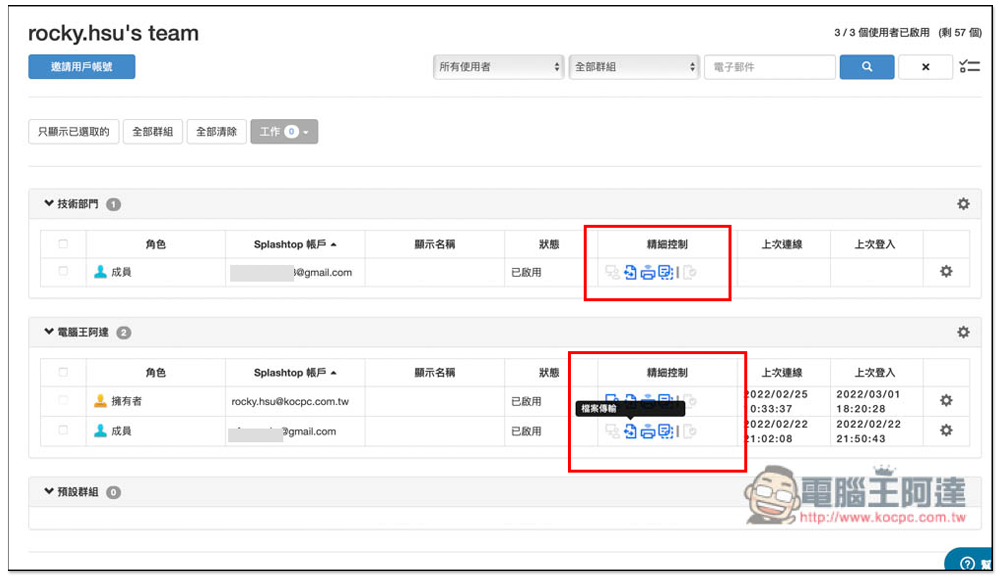Toggle file transfer icon in 電腦王阿達 gmail member row
Viewport: 1000px width, 577px height.
[630, 431]
